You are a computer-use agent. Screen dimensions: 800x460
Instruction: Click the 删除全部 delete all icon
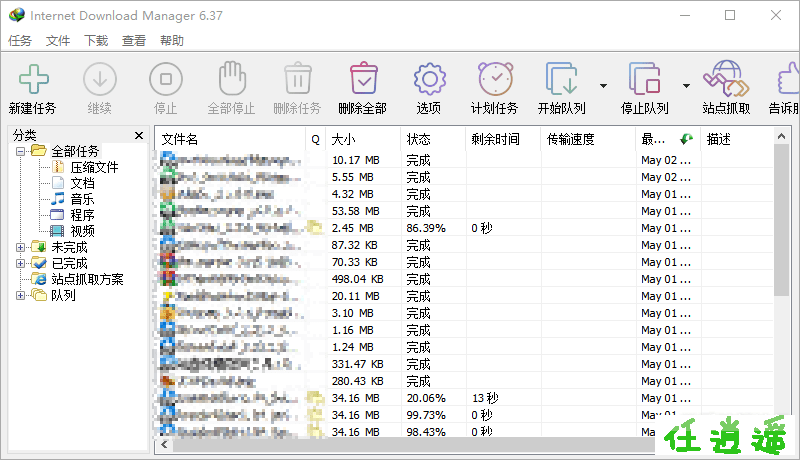[x=364, y=78]
